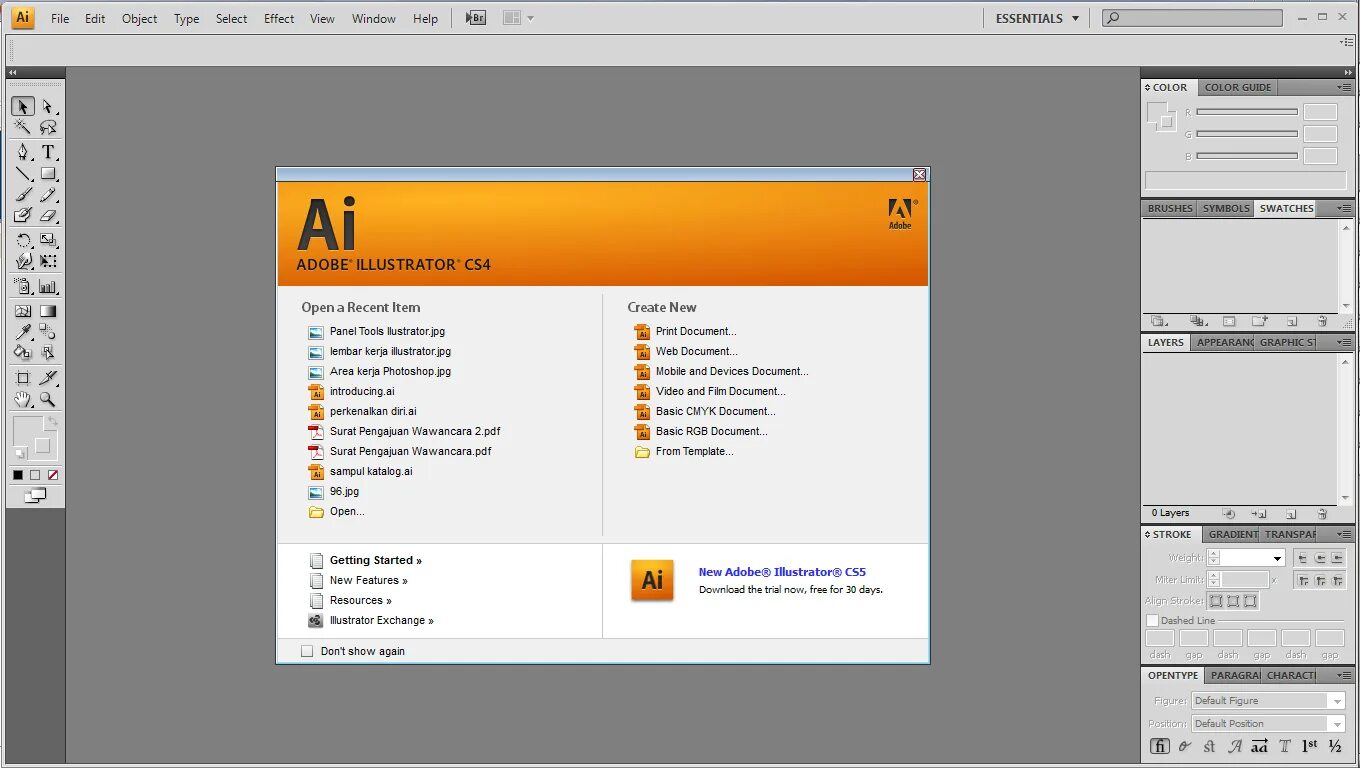Switch to the Gradient tab

coord(1232,534)
